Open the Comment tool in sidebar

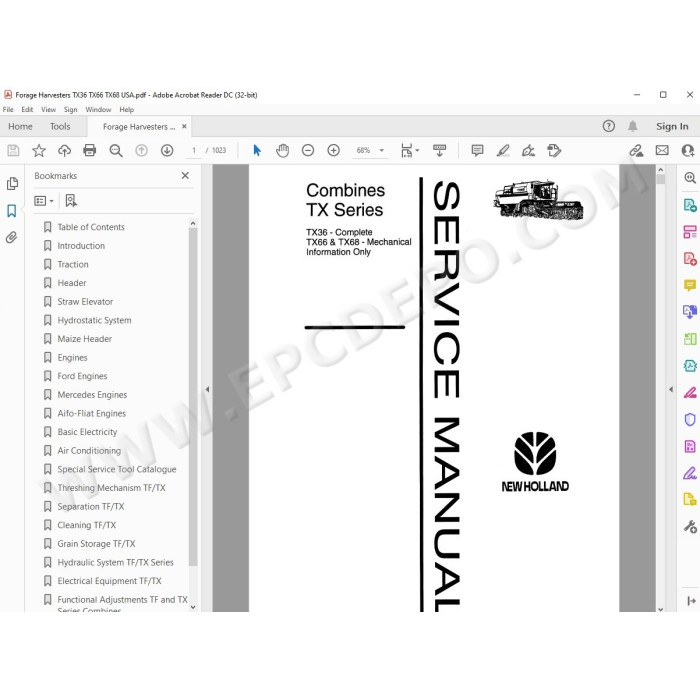pos(690,285)
